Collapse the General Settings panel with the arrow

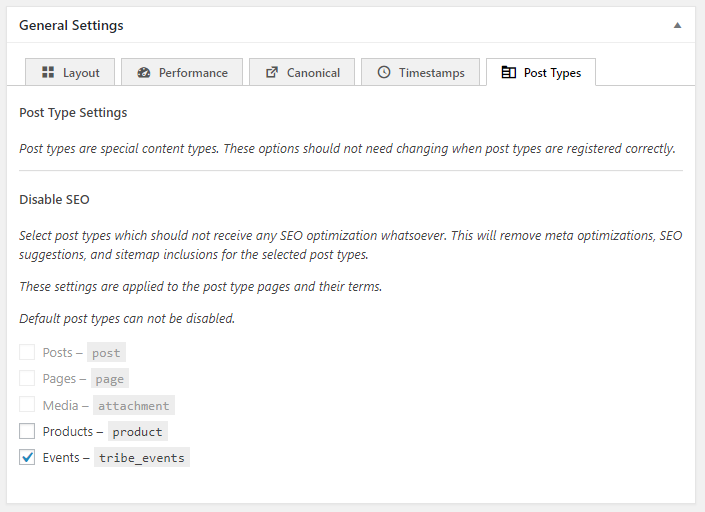coord(677,25)
